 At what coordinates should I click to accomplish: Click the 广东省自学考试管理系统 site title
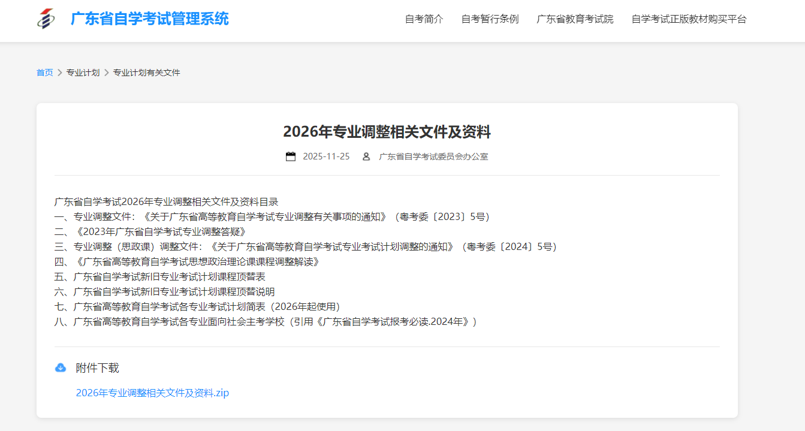tap(149, 19)
